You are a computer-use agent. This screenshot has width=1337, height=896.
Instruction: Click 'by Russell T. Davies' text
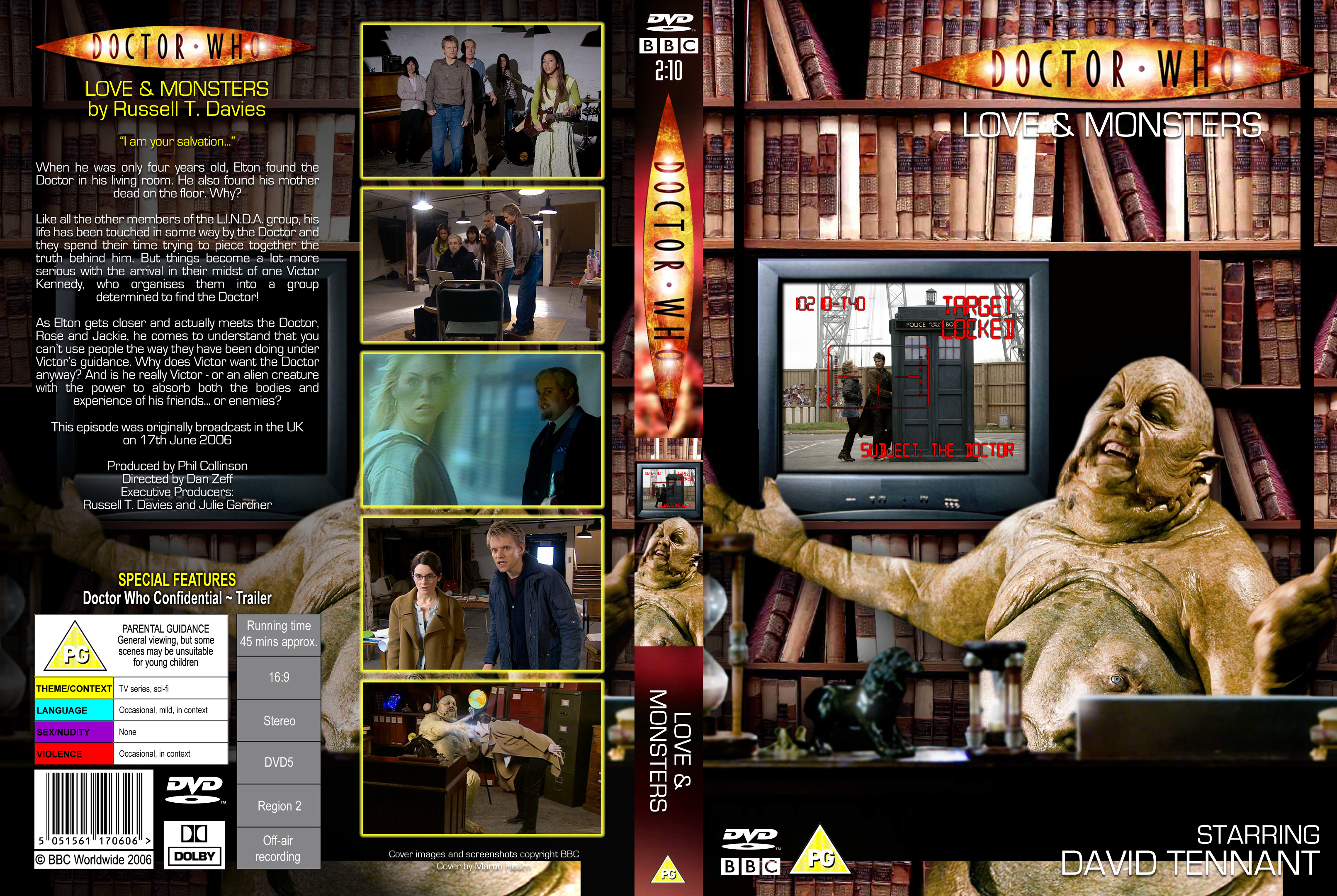pyautogui.click(x=177, y=109)
